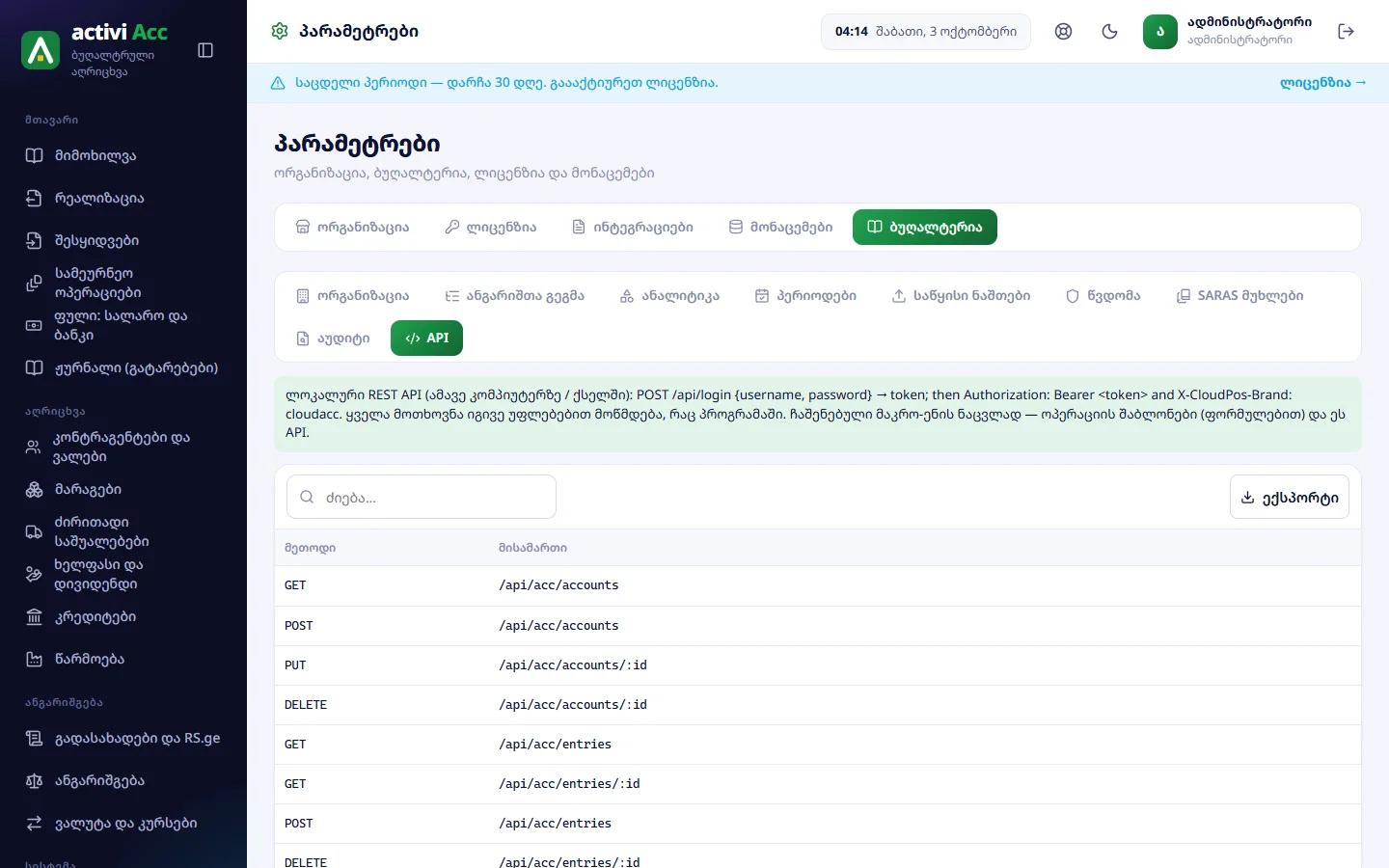Click the ექსპორტი export button

[1290, 498]
